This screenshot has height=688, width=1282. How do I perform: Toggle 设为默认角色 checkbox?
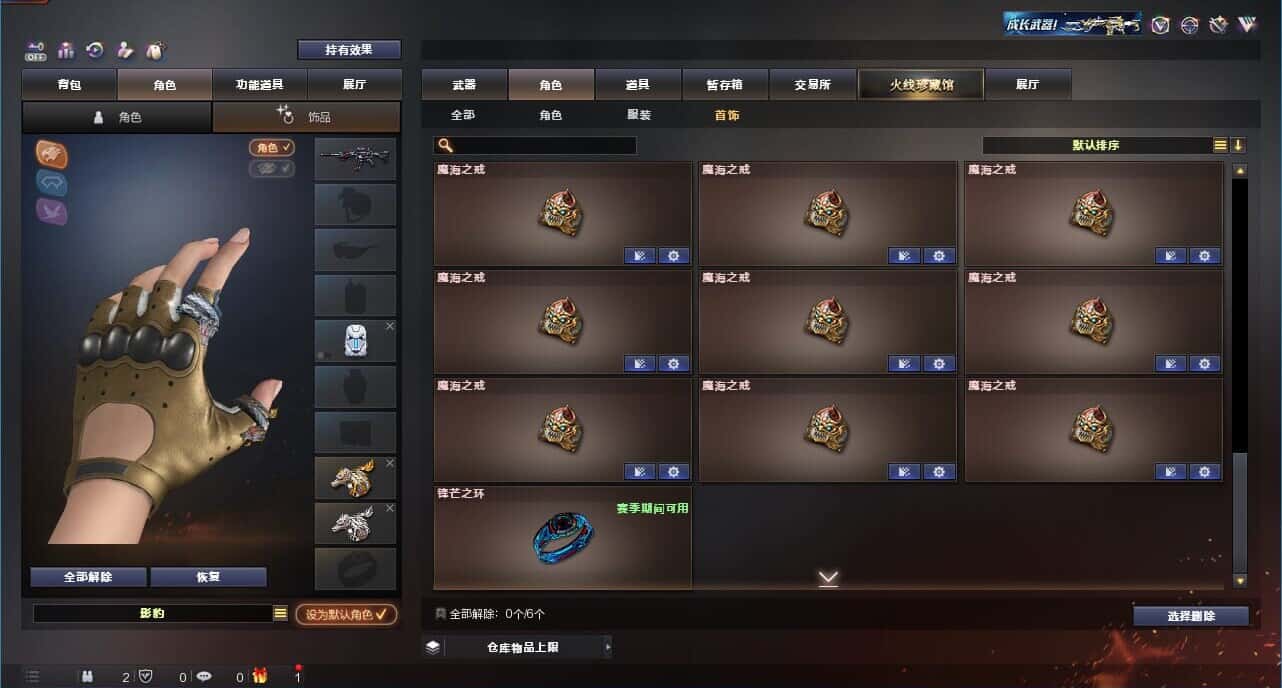coord(345,614)
